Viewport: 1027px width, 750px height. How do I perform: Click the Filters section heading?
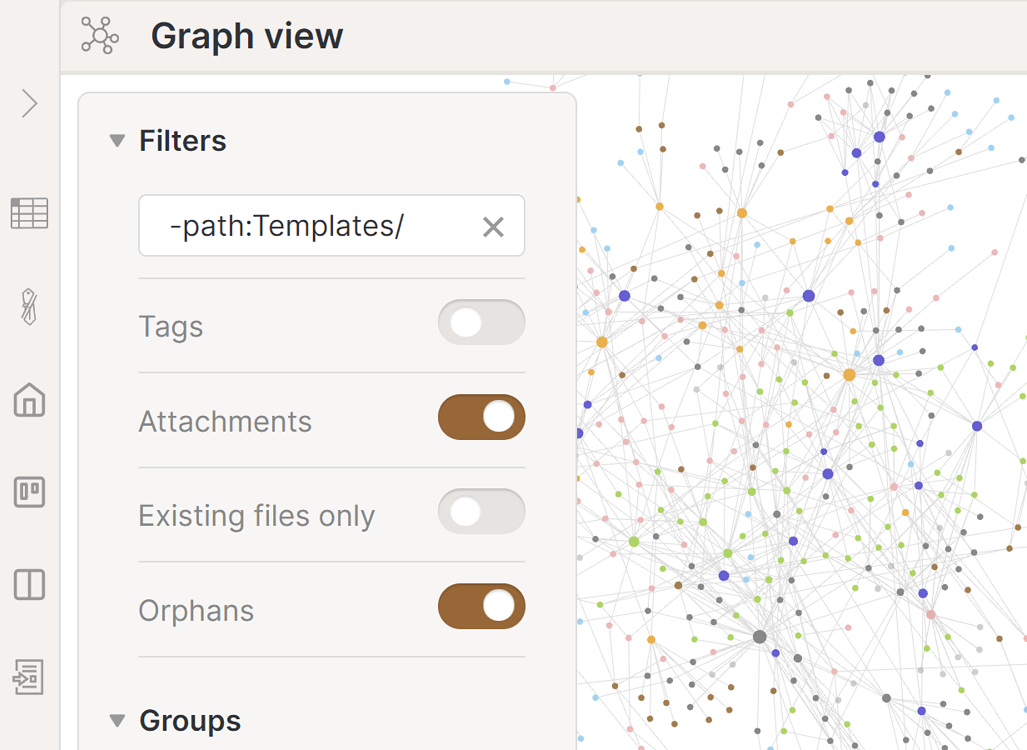(182, 141)
